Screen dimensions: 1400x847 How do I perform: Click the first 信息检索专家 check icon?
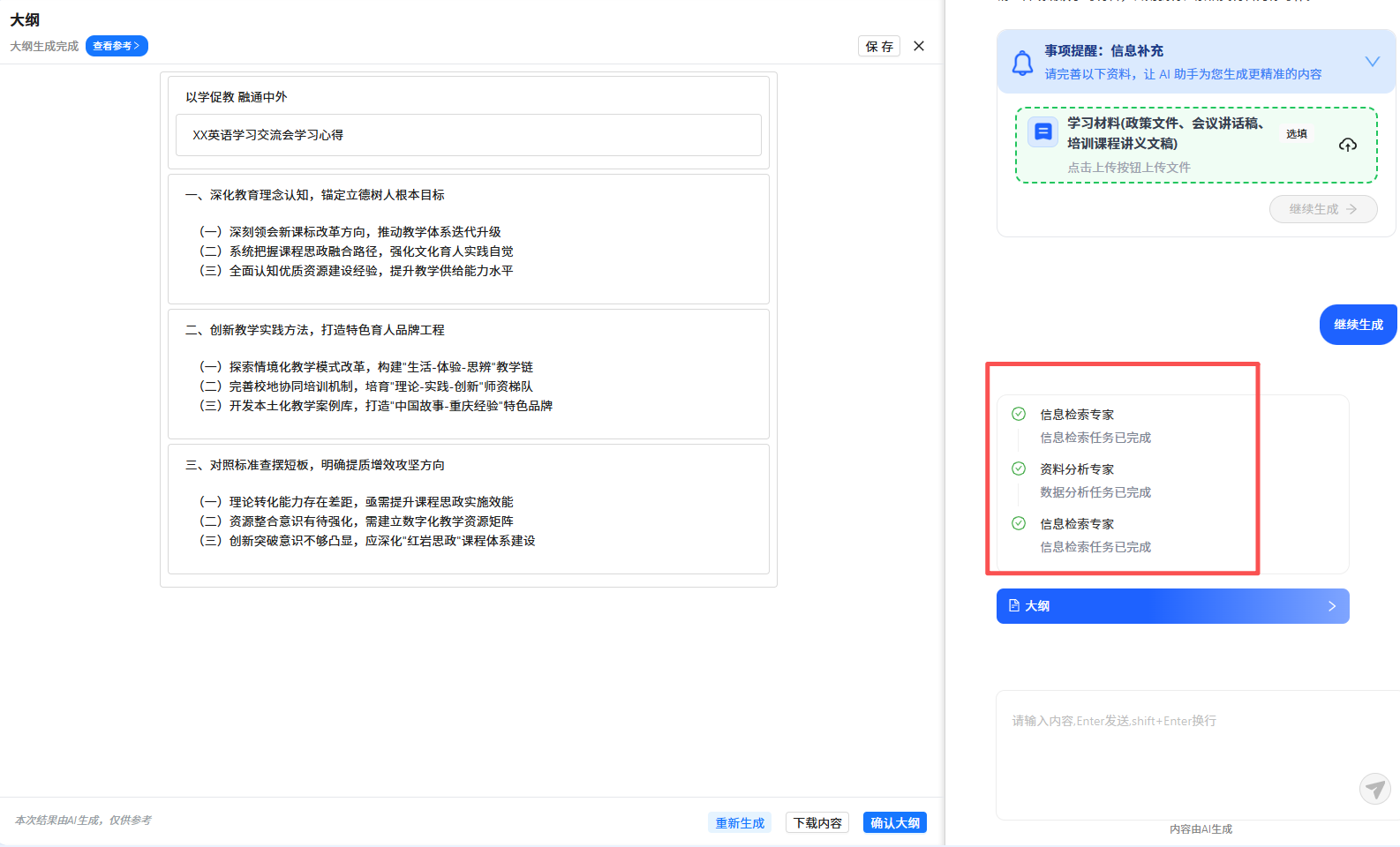(x=1019, y=414)
